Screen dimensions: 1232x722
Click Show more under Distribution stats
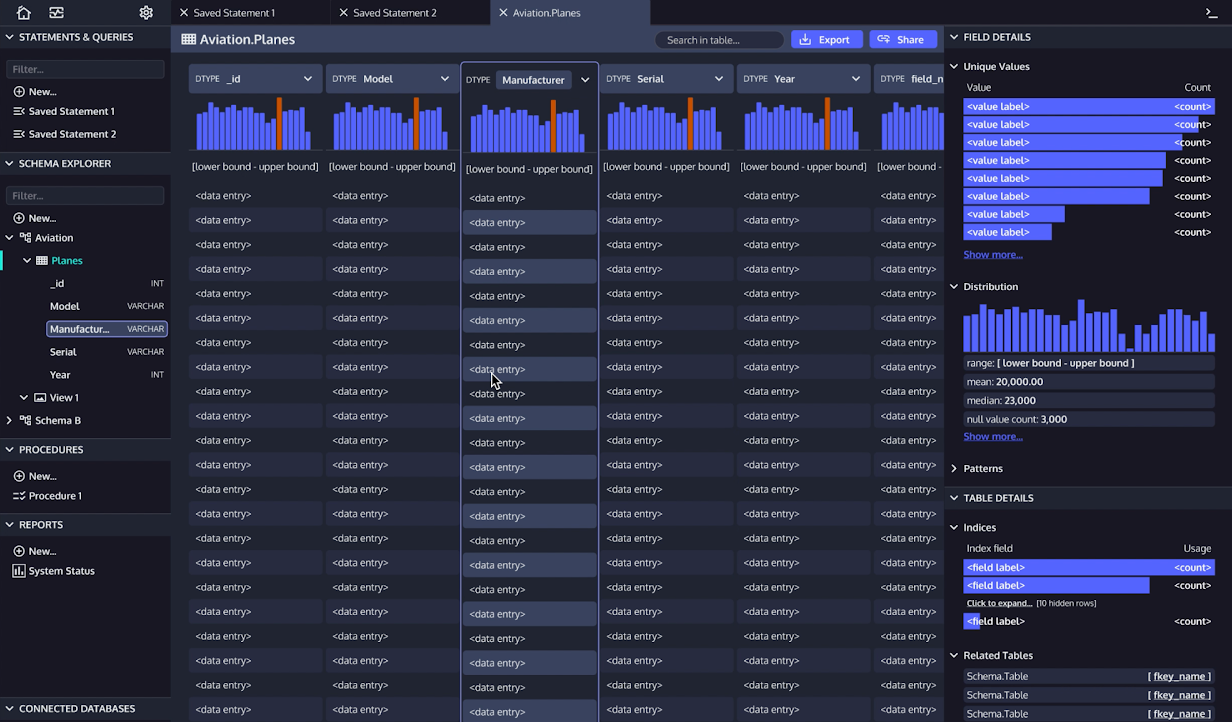(993, 437)
